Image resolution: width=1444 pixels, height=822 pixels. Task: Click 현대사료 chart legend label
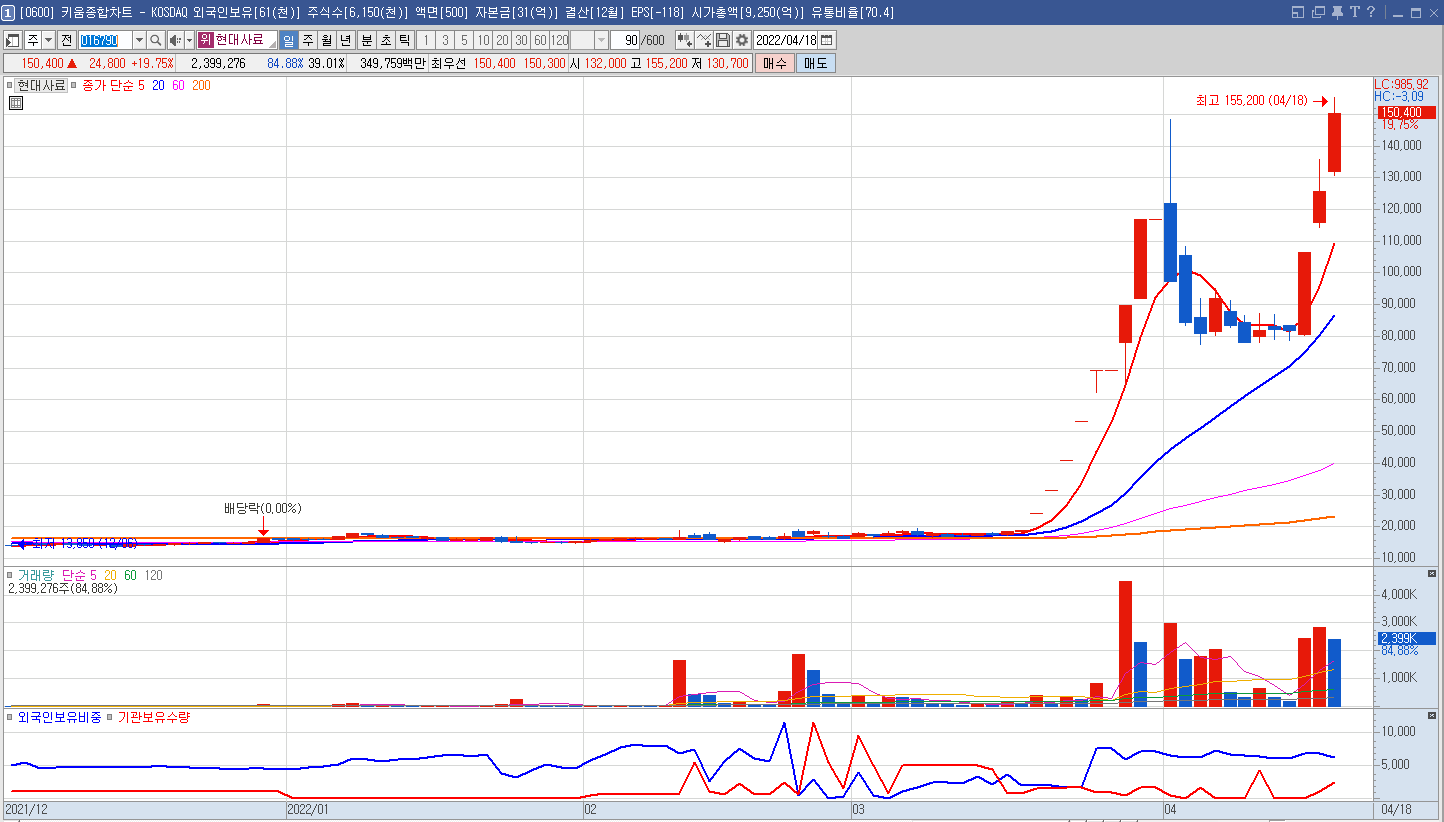41,86
